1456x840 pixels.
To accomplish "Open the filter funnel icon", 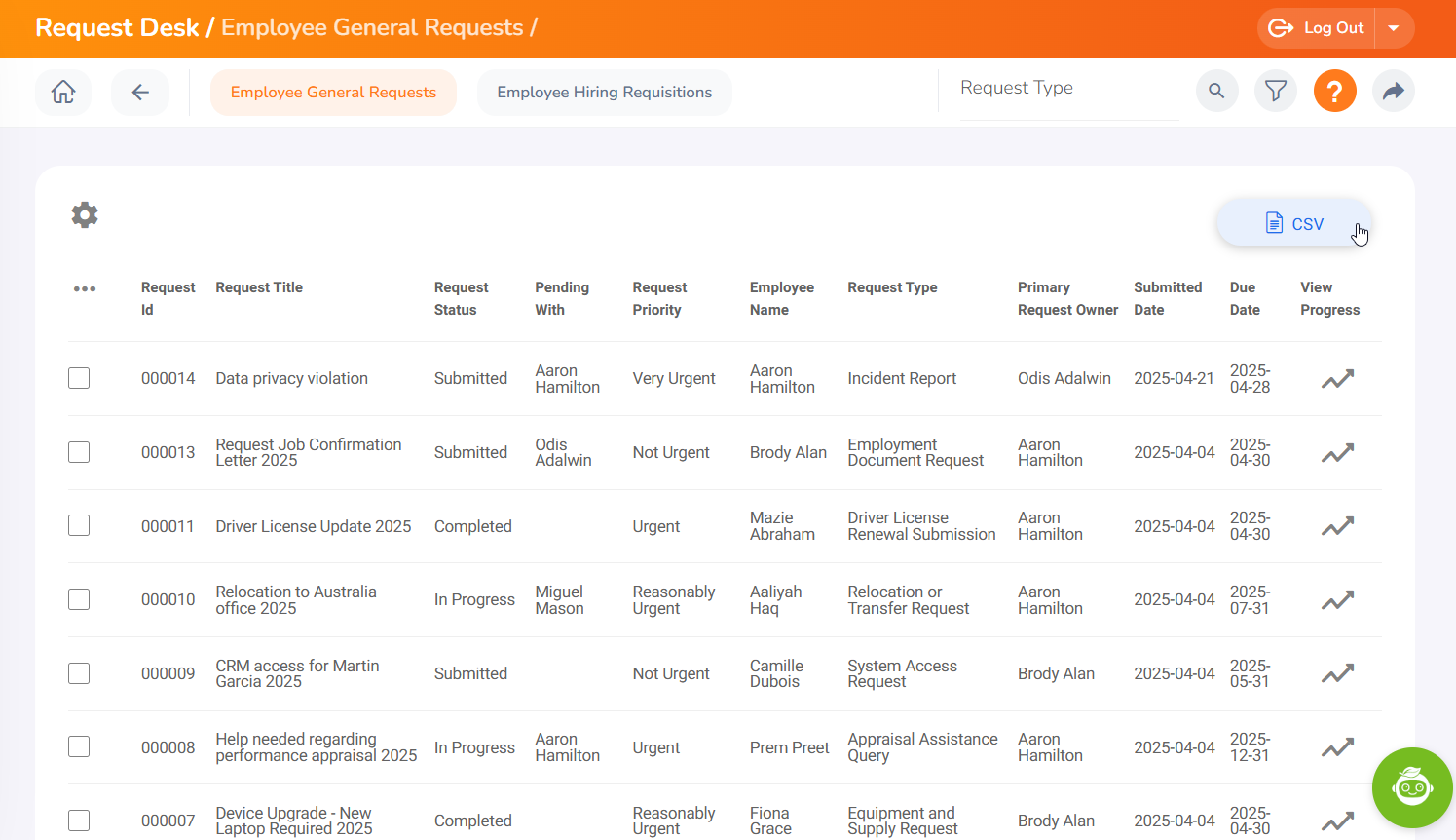I will pos(1275,91).
